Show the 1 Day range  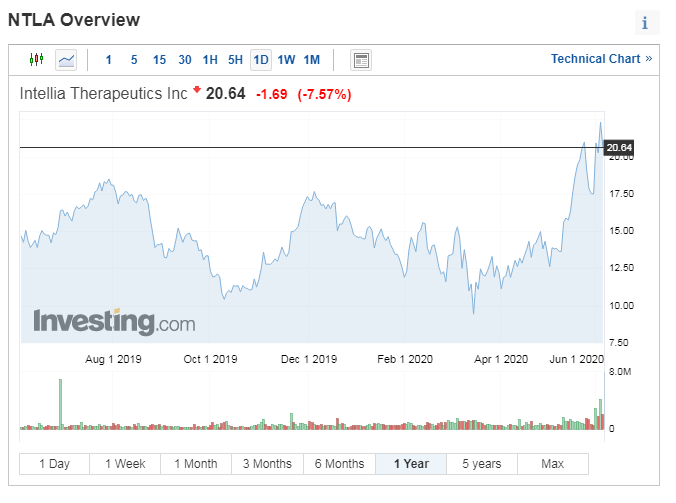click(54, 464)
